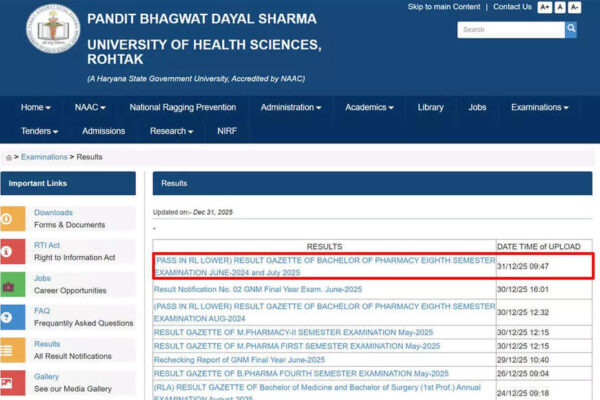Click the RESULTS column header
This screenshot has width=600, height=400.
pyautogui.click(x=324, y=247)
